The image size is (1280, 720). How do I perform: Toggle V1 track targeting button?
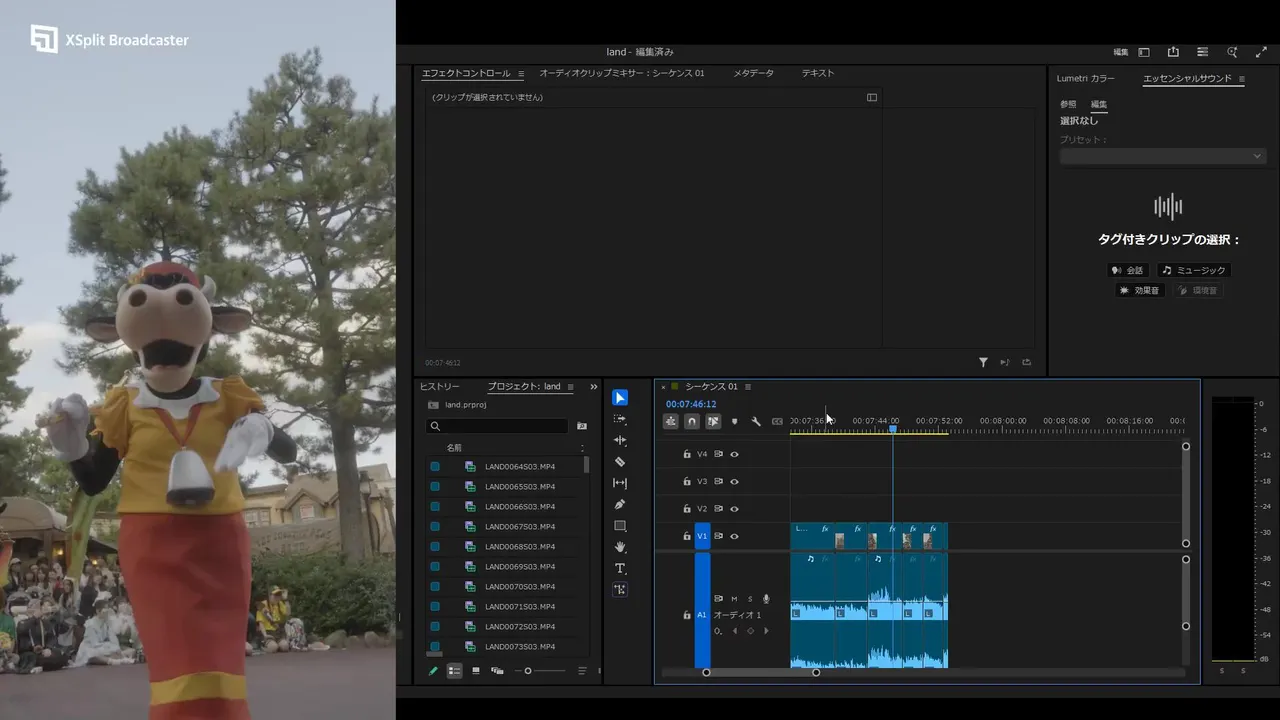point(702,536)
